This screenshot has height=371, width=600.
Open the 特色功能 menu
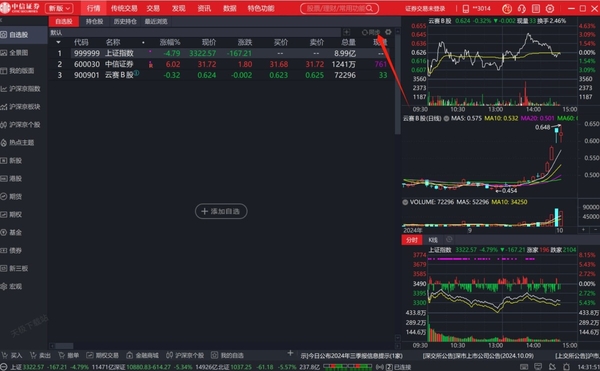click(261, 8)
